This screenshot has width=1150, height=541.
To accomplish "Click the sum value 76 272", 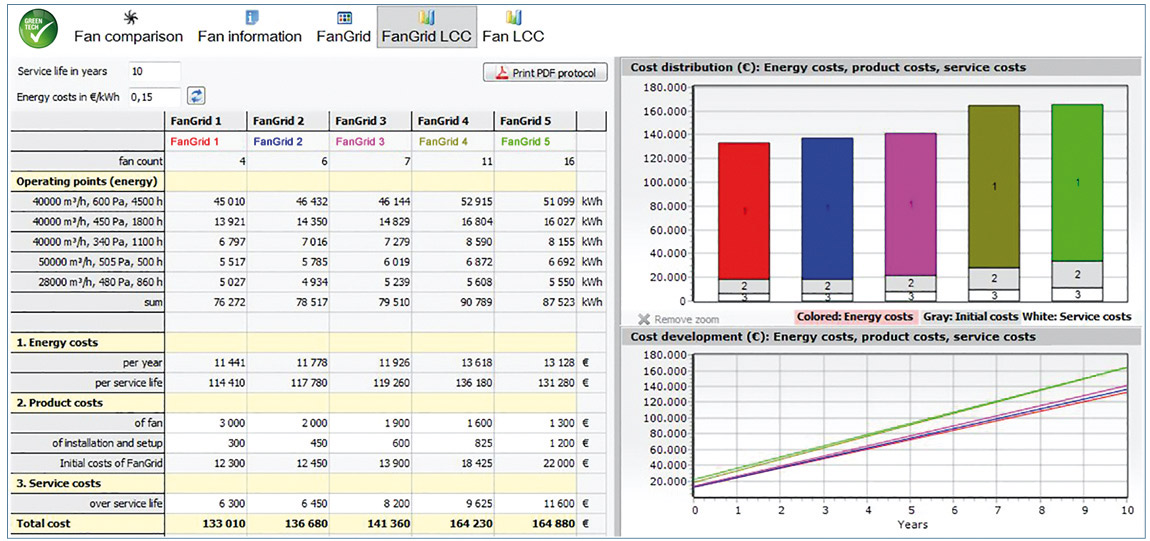I will [205, 302].
